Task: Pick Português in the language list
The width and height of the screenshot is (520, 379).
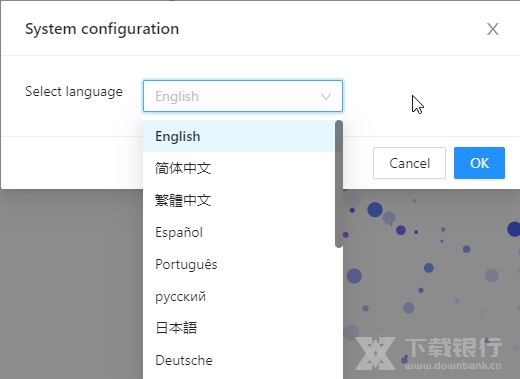Action: click(x=239, y=264)
